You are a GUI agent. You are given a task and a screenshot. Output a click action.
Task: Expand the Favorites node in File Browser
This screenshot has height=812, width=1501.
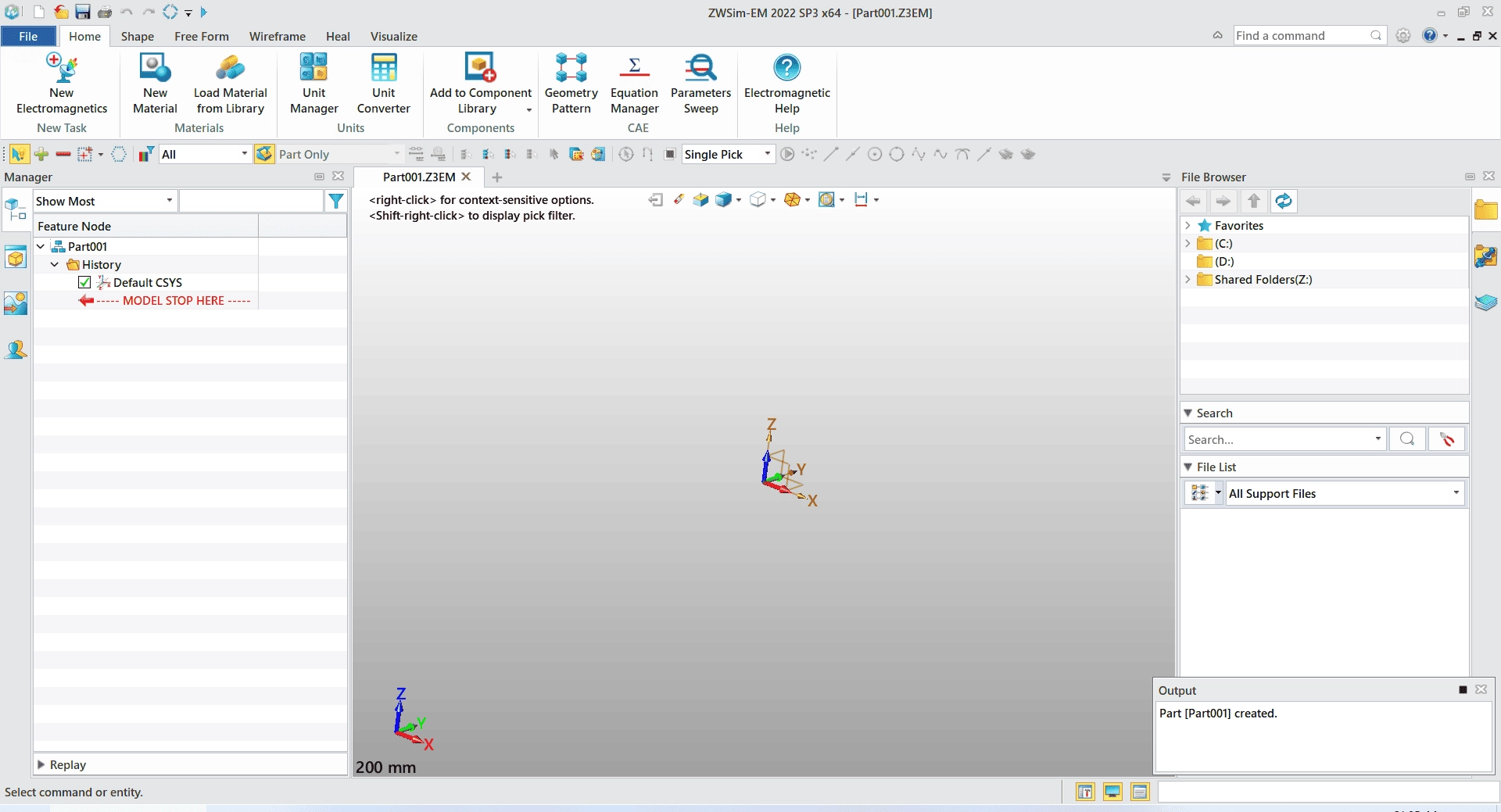pos(1188,225)
